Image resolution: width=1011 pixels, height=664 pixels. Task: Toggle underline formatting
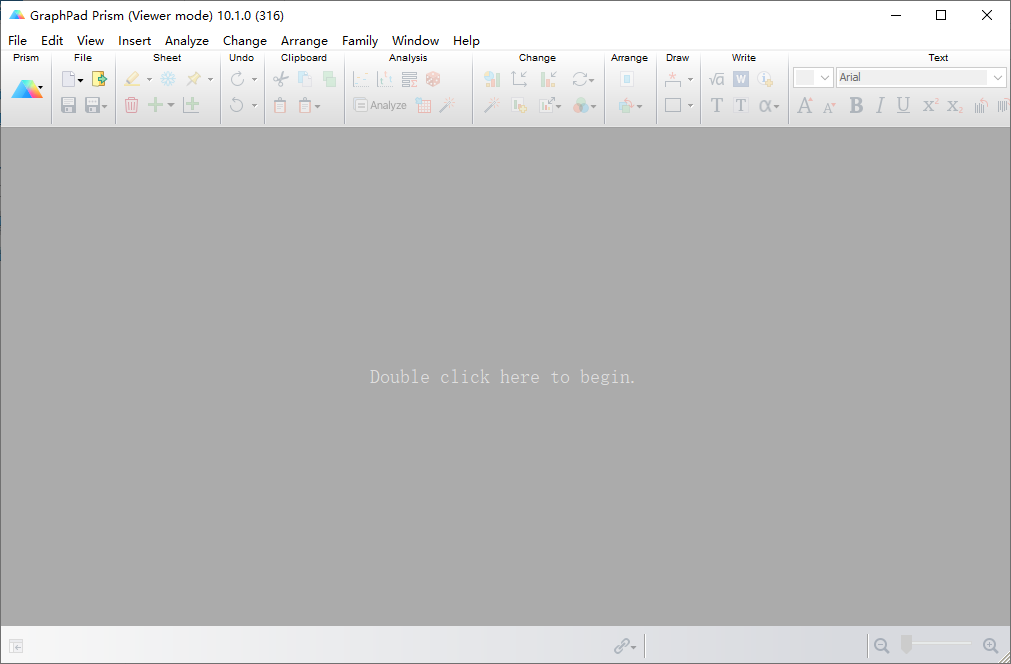click(x=902, y=106)
